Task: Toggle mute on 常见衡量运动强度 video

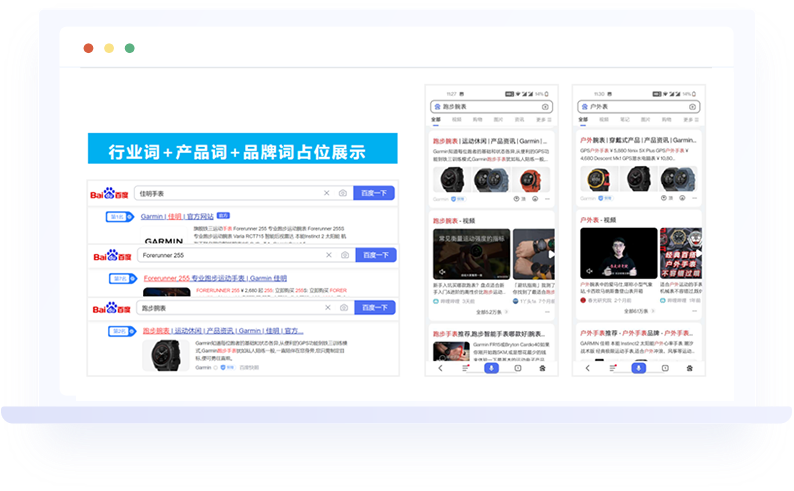Action: (x=442, y=272)
